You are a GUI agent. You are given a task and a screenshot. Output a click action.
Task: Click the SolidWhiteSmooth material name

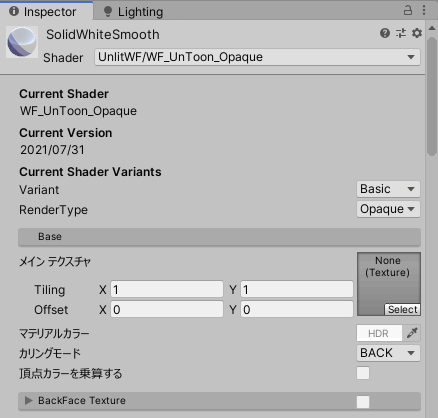[x=103, y=35]
